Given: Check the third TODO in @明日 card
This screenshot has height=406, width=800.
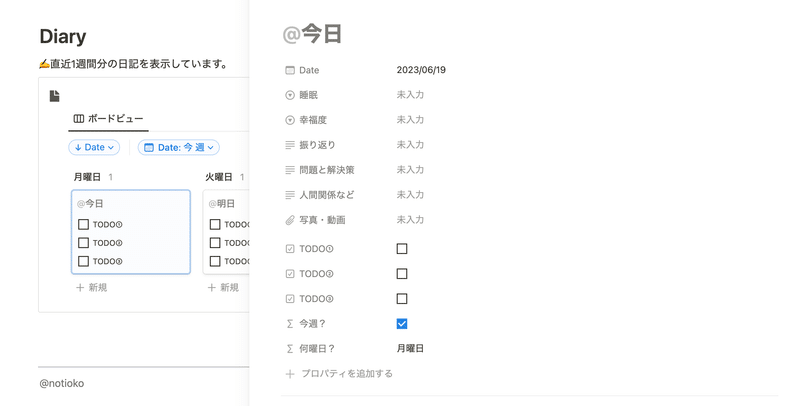Looking at the screenshot, I should pos(215,261).
